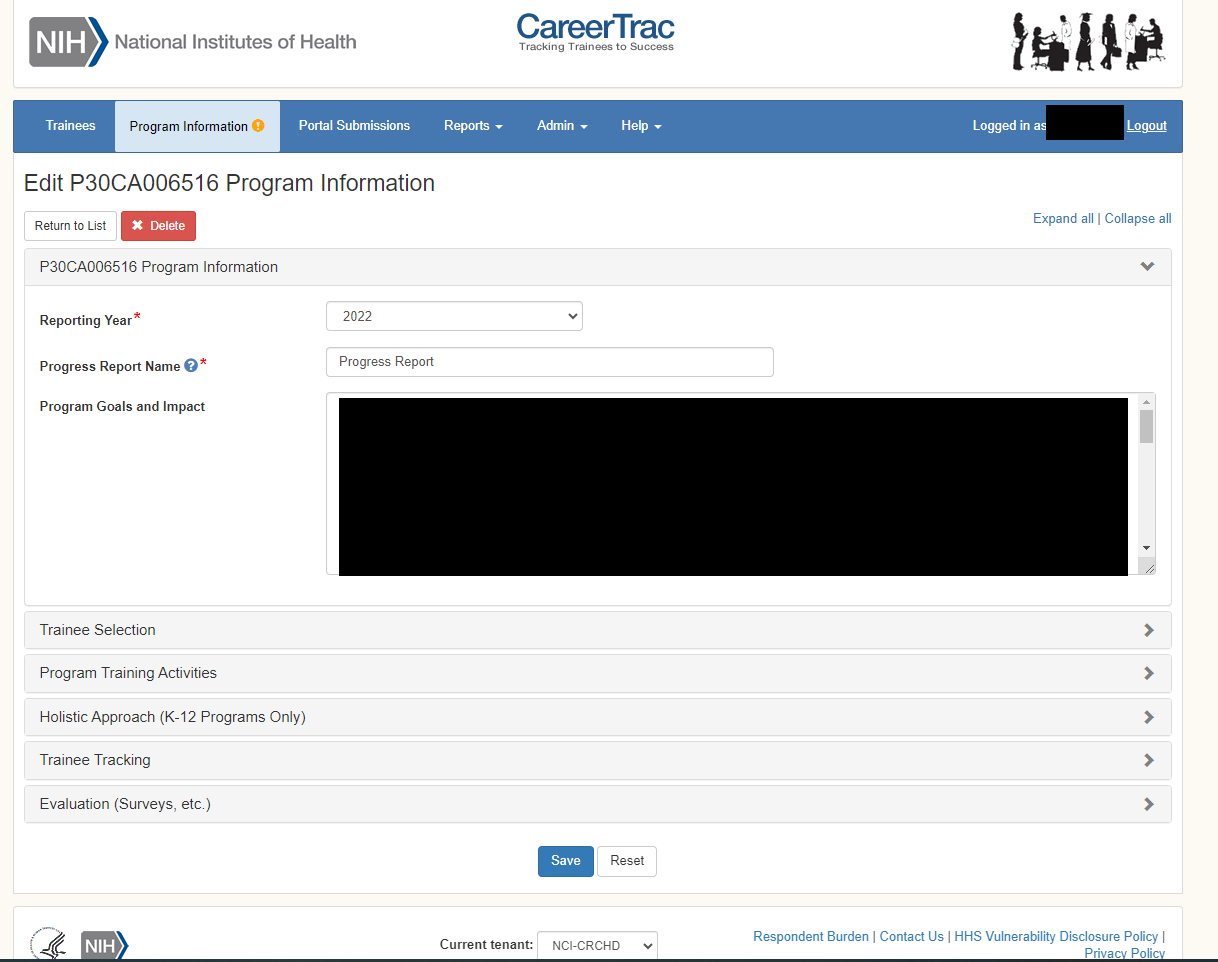Open Contact Us link
Viewport: 1218px width, 962px height.
[x=912, y=937]
